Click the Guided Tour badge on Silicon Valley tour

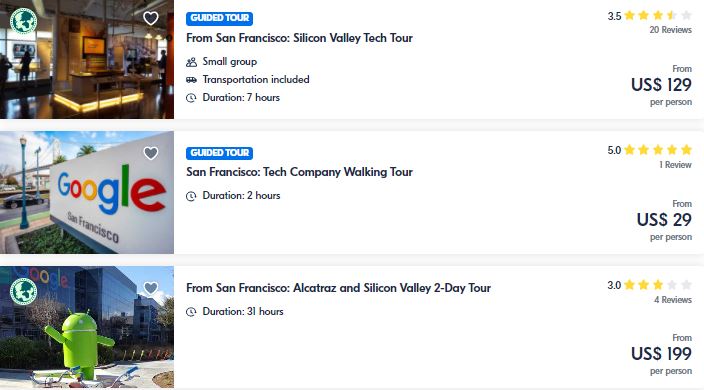coord(220,18)
